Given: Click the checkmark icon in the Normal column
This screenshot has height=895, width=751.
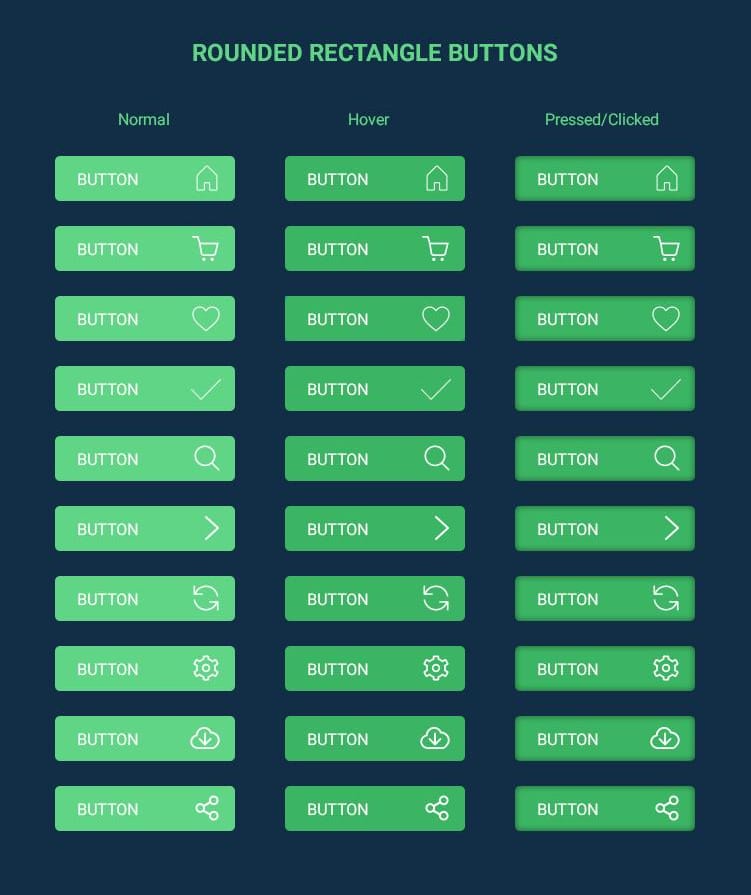Looking at the screenshot, I should (x=206, y=388).
